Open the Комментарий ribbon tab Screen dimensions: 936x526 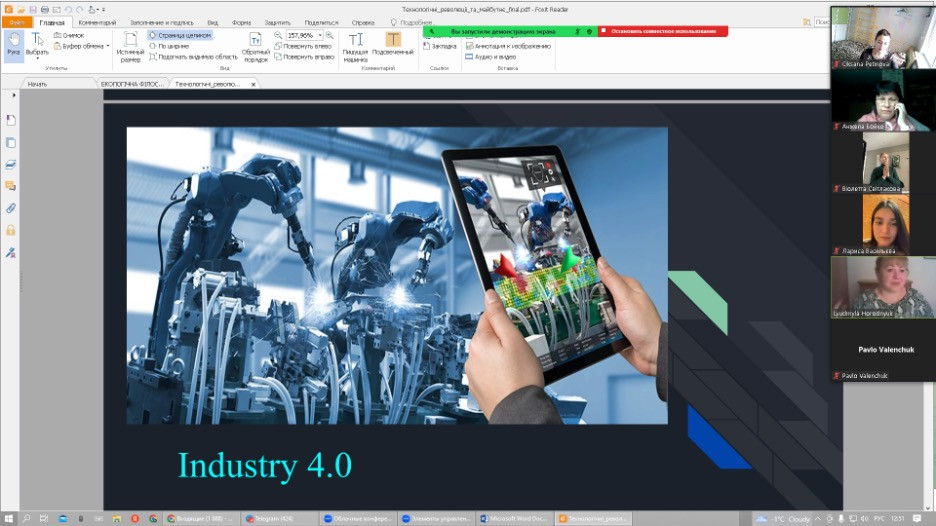pyautogui.click(x=96, y=22)
